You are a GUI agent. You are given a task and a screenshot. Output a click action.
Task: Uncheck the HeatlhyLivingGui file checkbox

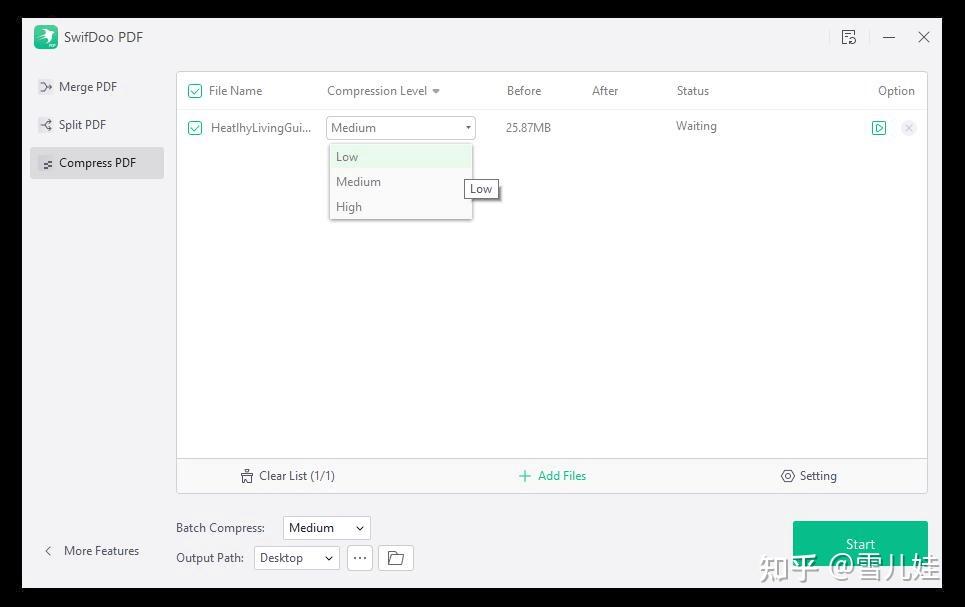(x=194, y=128)
